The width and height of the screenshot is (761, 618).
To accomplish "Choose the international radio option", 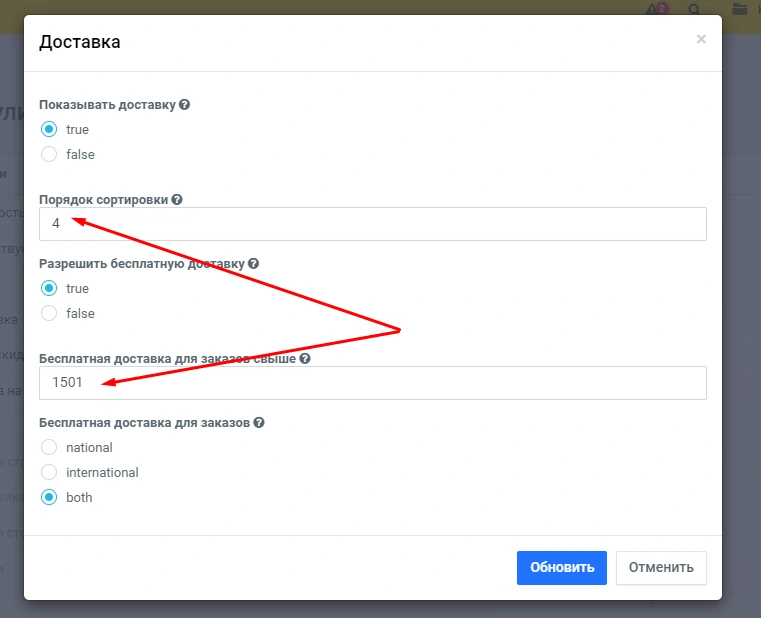I will (49, 472).
